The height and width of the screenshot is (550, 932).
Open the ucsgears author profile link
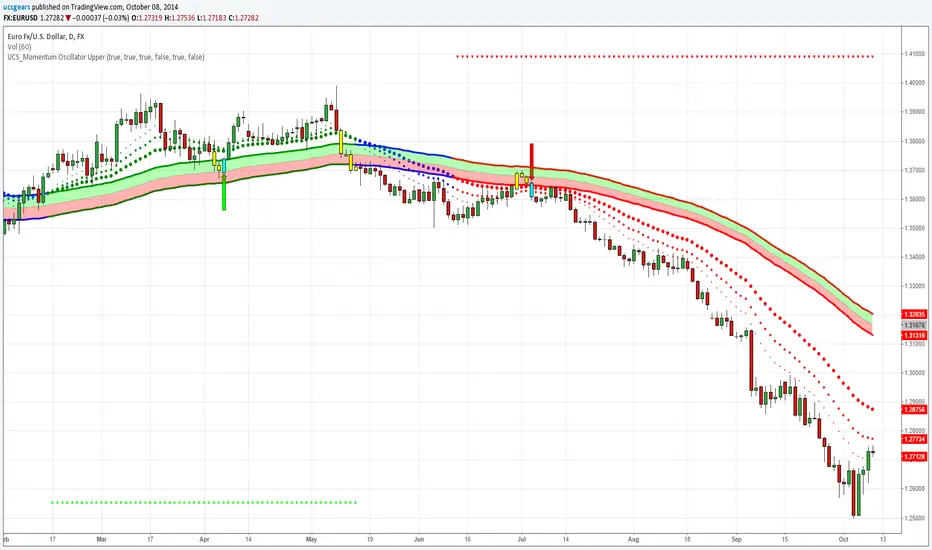(x=17, y=7)
